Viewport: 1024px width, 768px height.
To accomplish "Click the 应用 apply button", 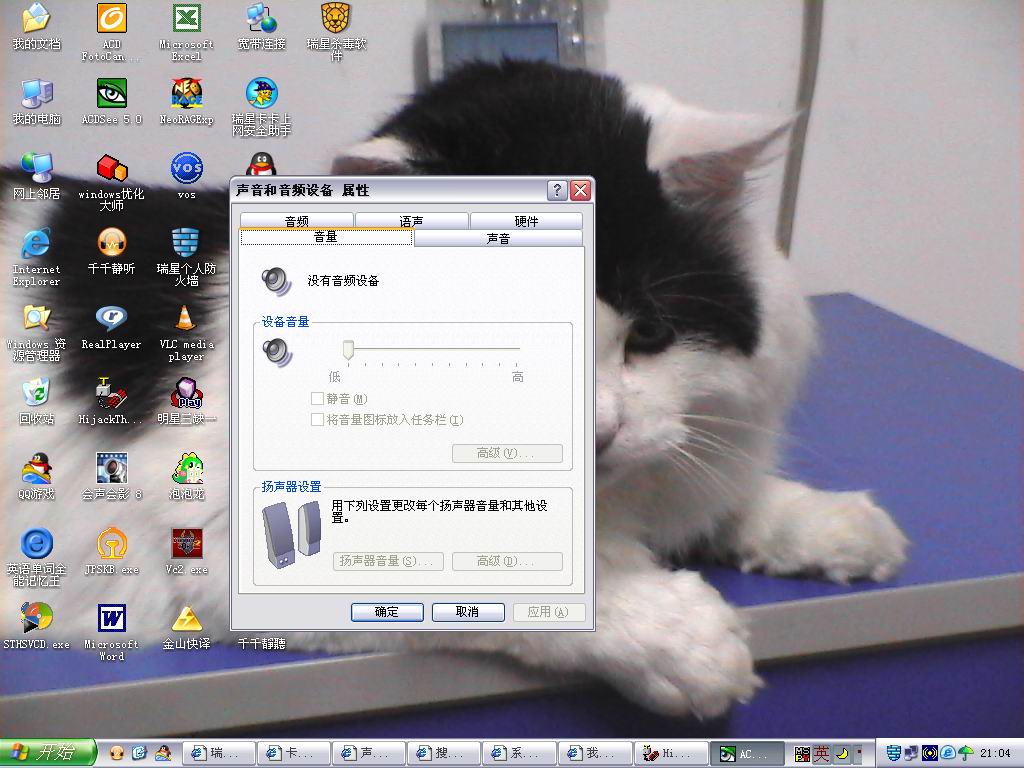I will point(548,612).
